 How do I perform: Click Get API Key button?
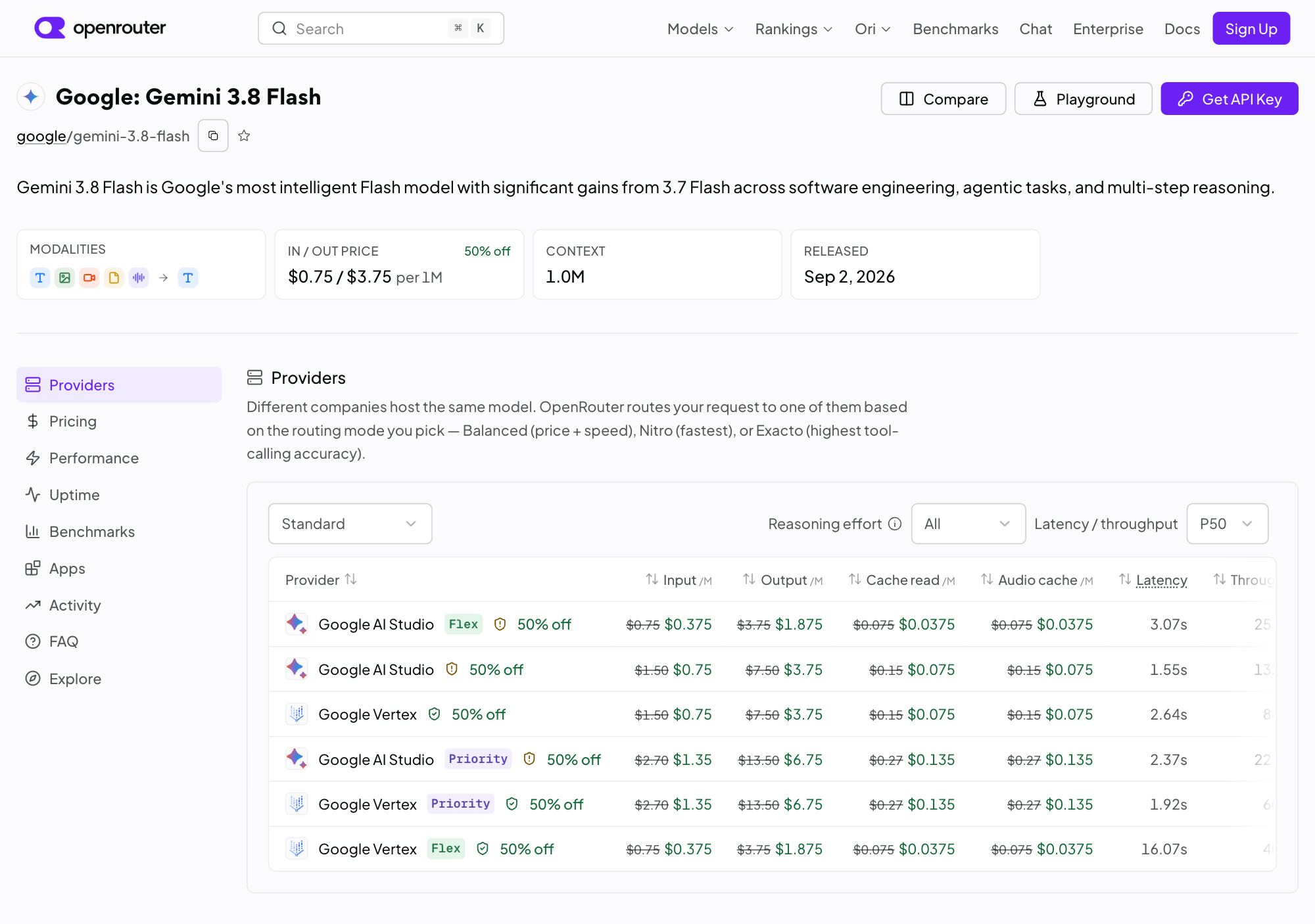(1230, 99)
